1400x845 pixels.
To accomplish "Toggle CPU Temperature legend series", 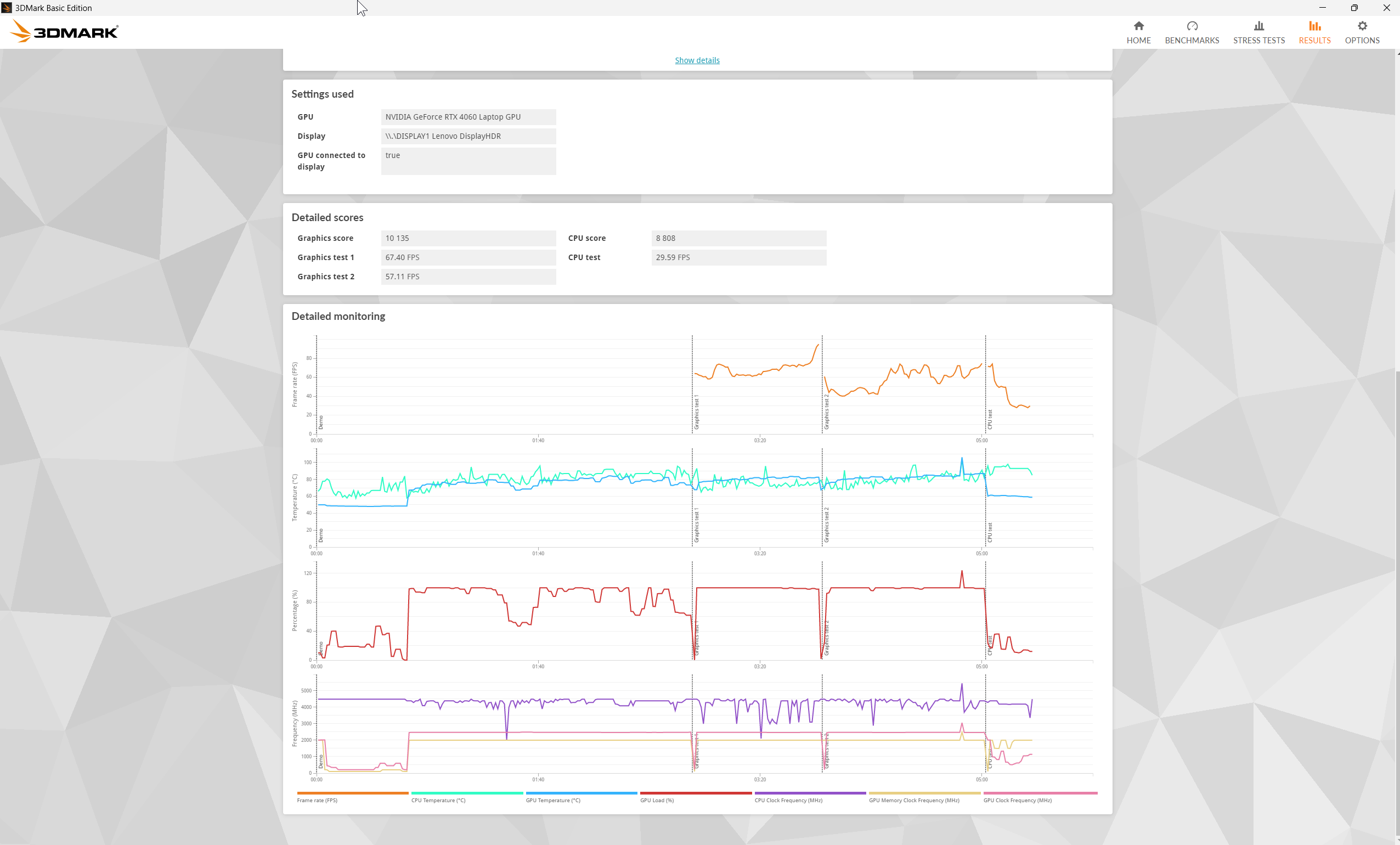I will [x=438, y=800].
